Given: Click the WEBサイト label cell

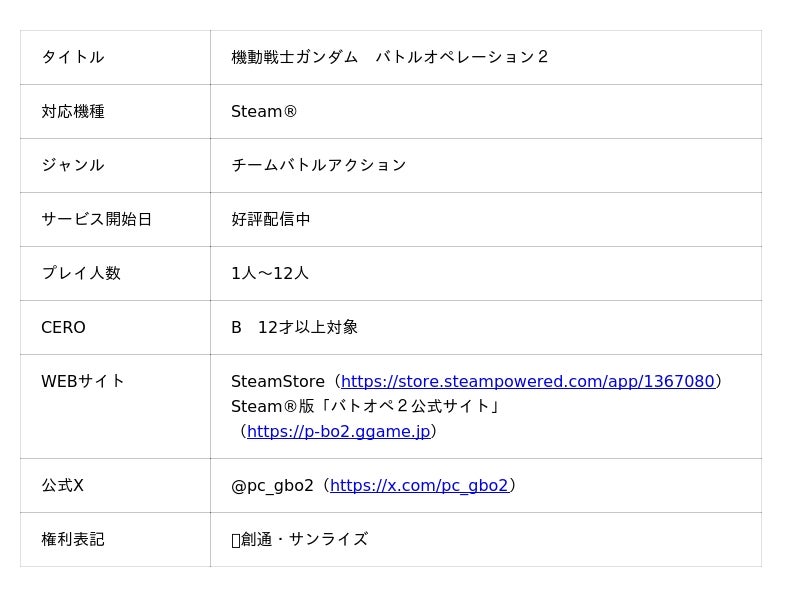Looking at the screenshot, I should click(x=84, y=381).
